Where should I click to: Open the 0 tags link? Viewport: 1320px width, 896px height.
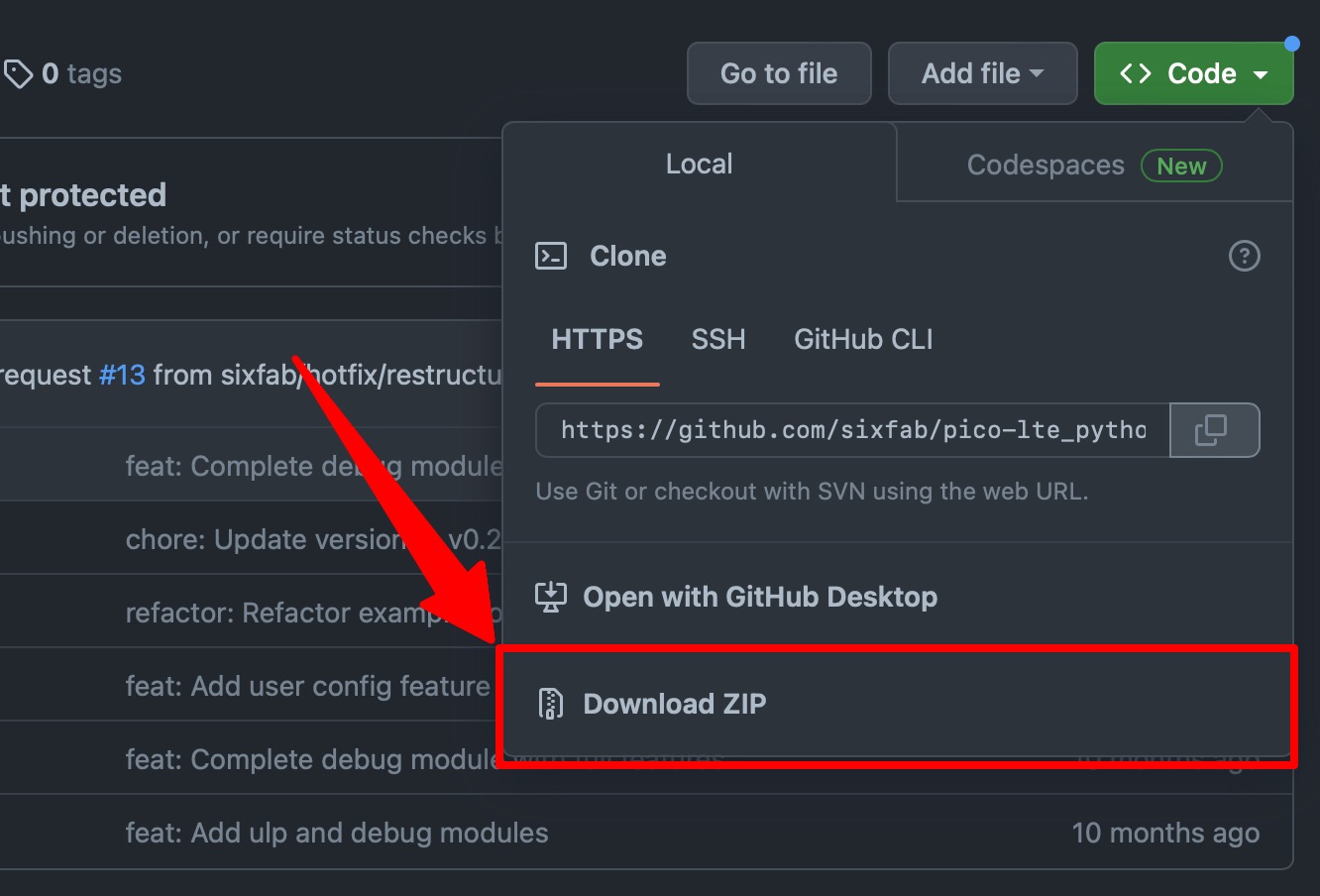pyautogui.click(x=81, y=74)
